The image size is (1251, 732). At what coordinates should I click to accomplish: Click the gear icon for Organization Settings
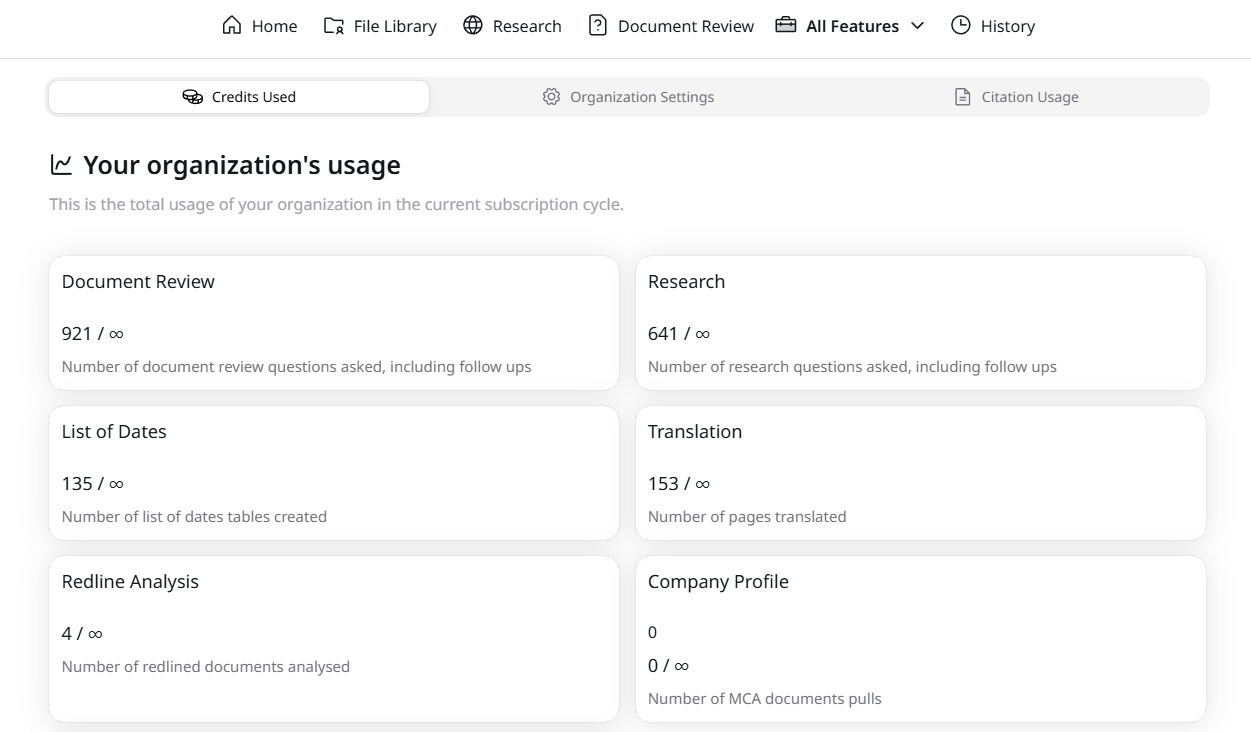pos(551,97)
